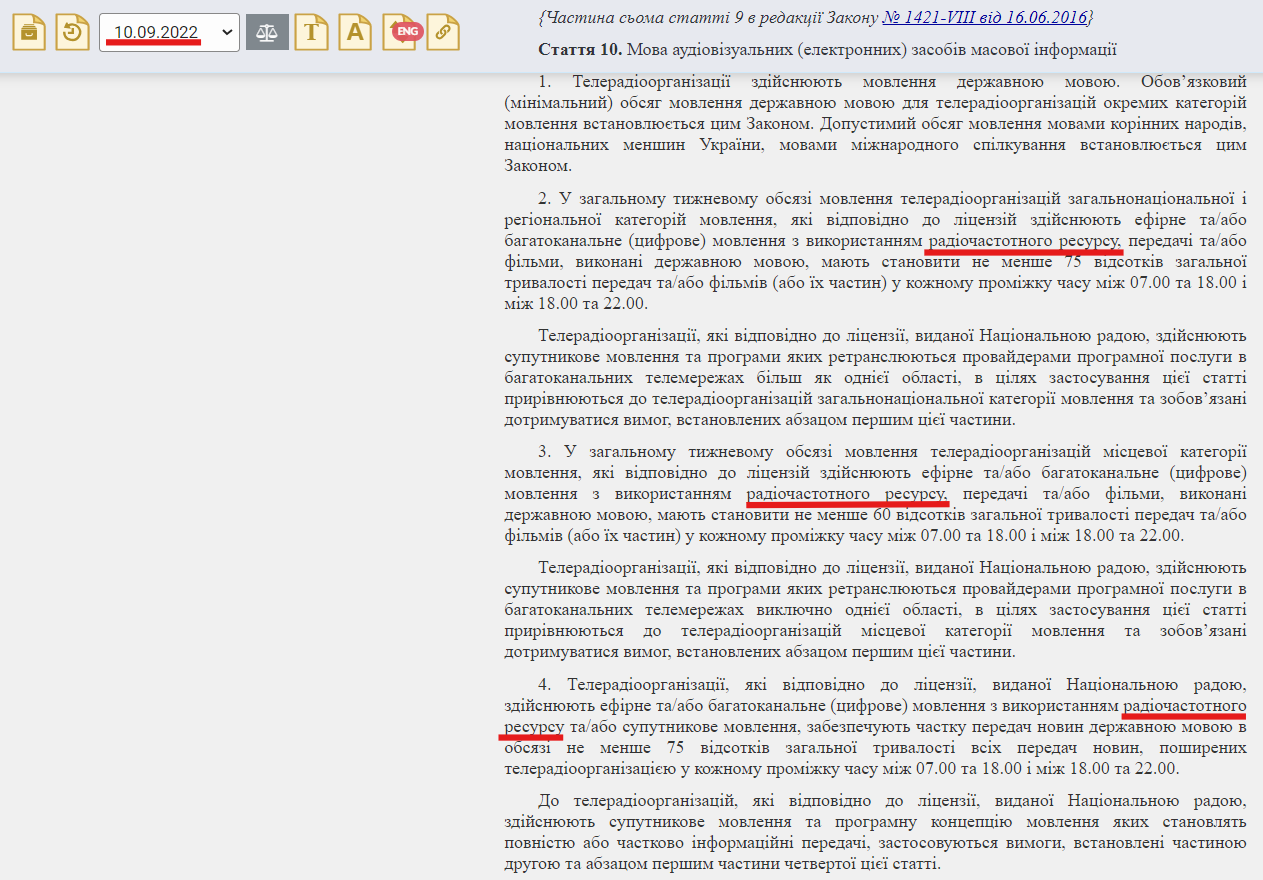Open the document card icon

pos(28,31)
